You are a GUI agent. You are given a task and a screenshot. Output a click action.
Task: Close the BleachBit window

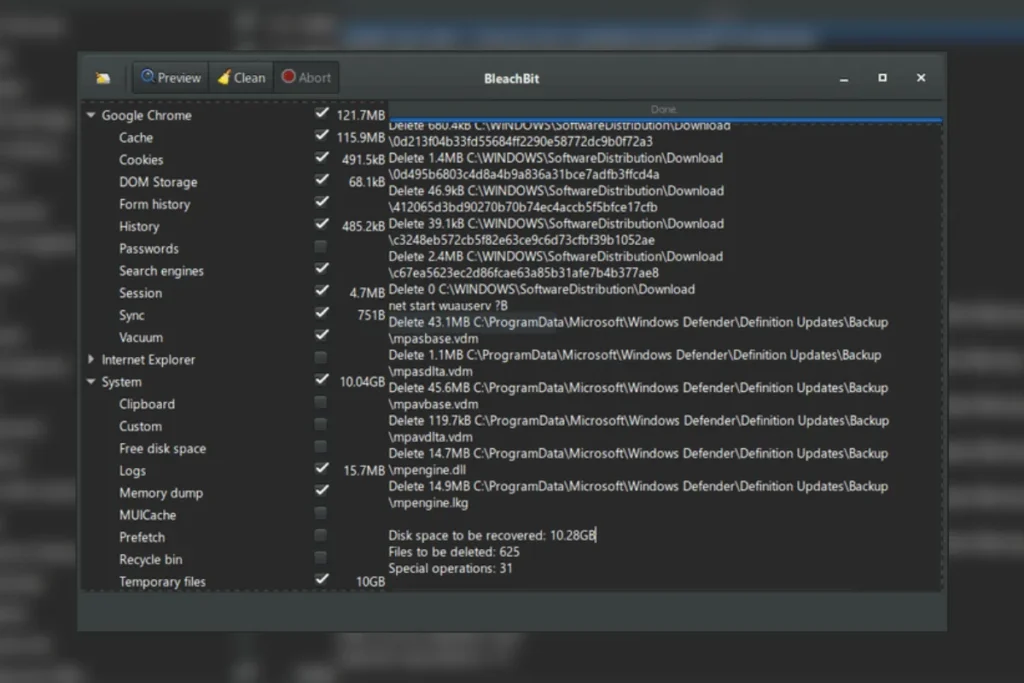point(921,78)
